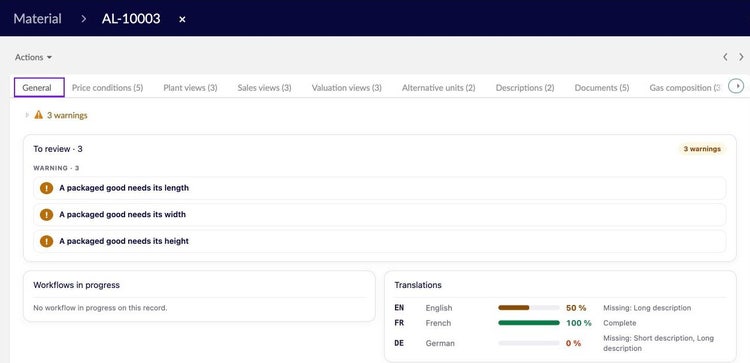
Task: Click the breadcrumb separator chevron after Material
Action: pos(84,19)
